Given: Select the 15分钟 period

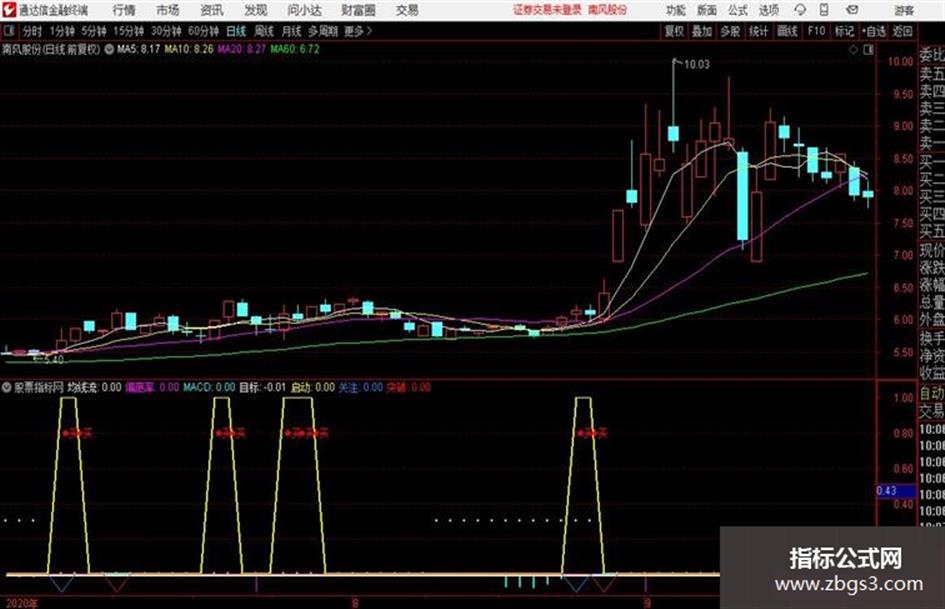Looking at the screenshot, I should coord(128,31).
